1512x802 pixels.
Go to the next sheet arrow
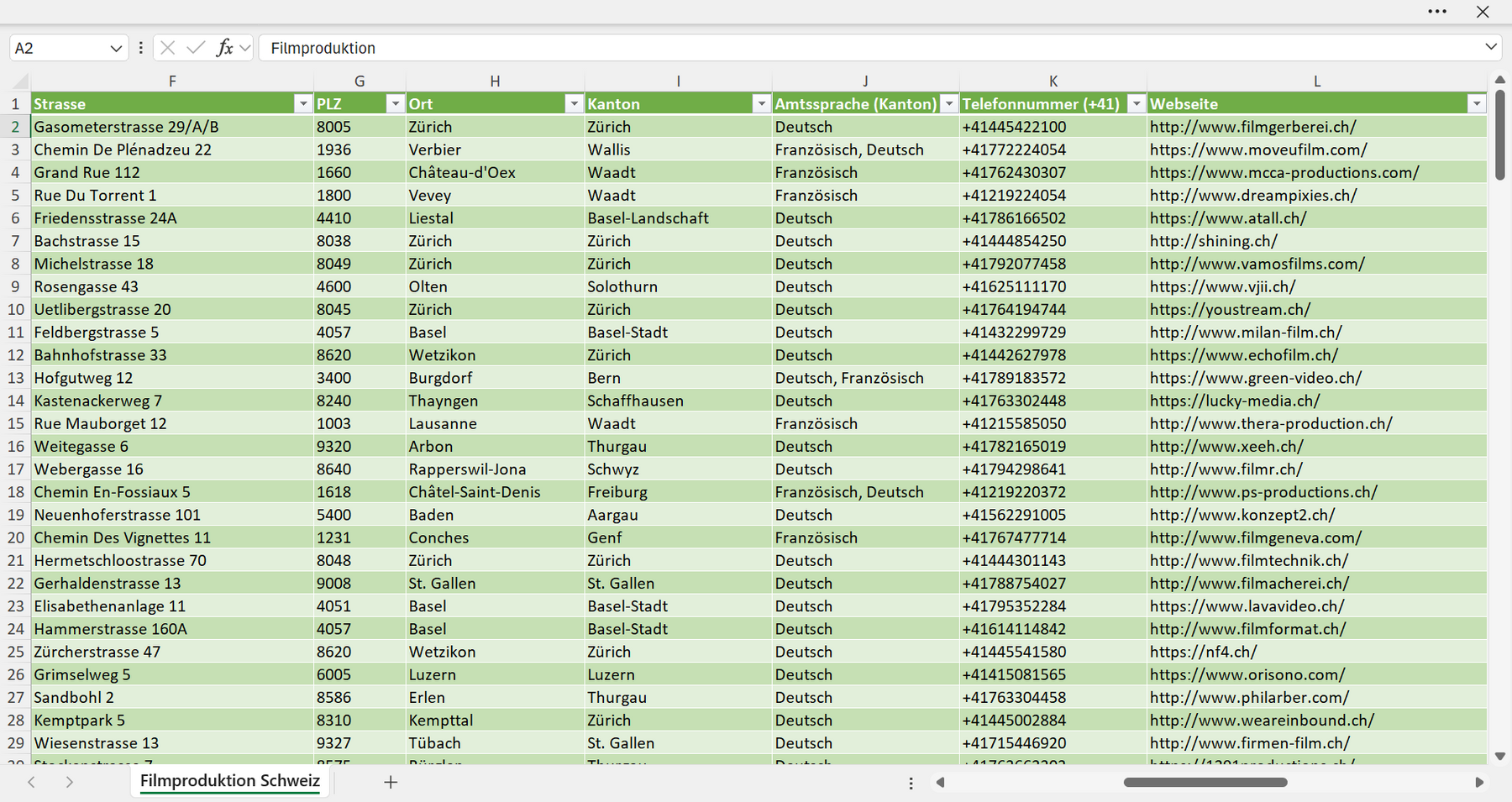pos(70,782)
